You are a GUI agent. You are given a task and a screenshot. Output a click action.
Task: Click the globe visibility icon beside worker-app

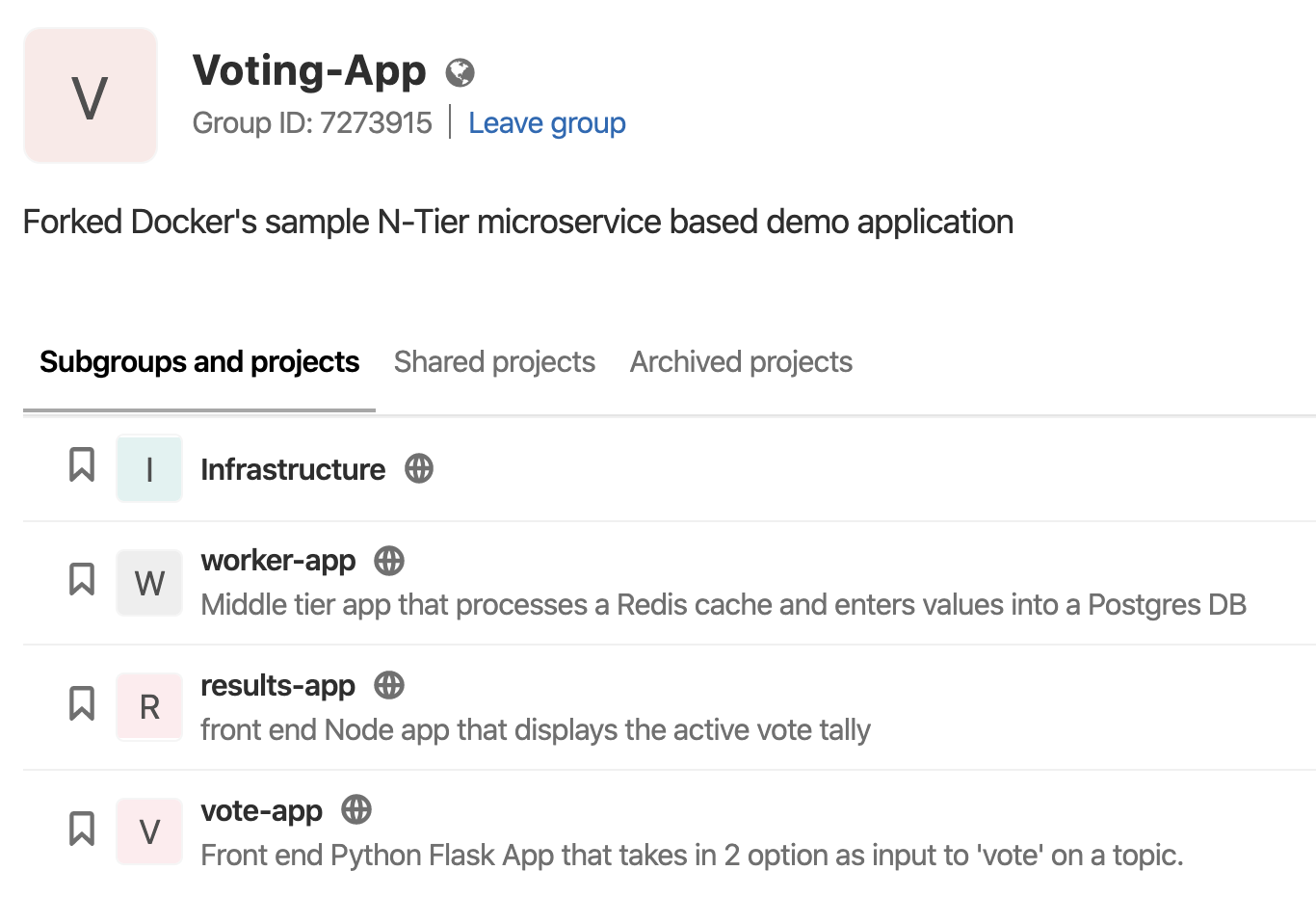(x=389, y=561)
